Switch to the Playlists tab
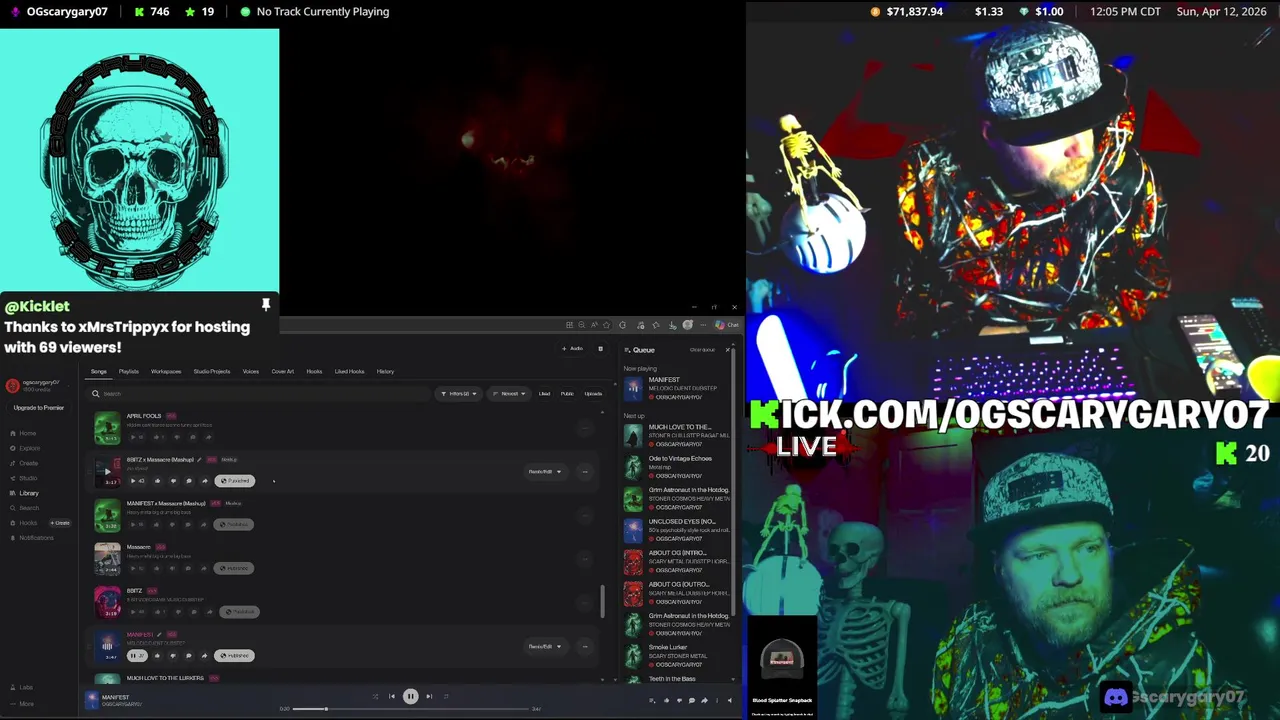This screenshot has height=720, width=1280. (129, 371)
